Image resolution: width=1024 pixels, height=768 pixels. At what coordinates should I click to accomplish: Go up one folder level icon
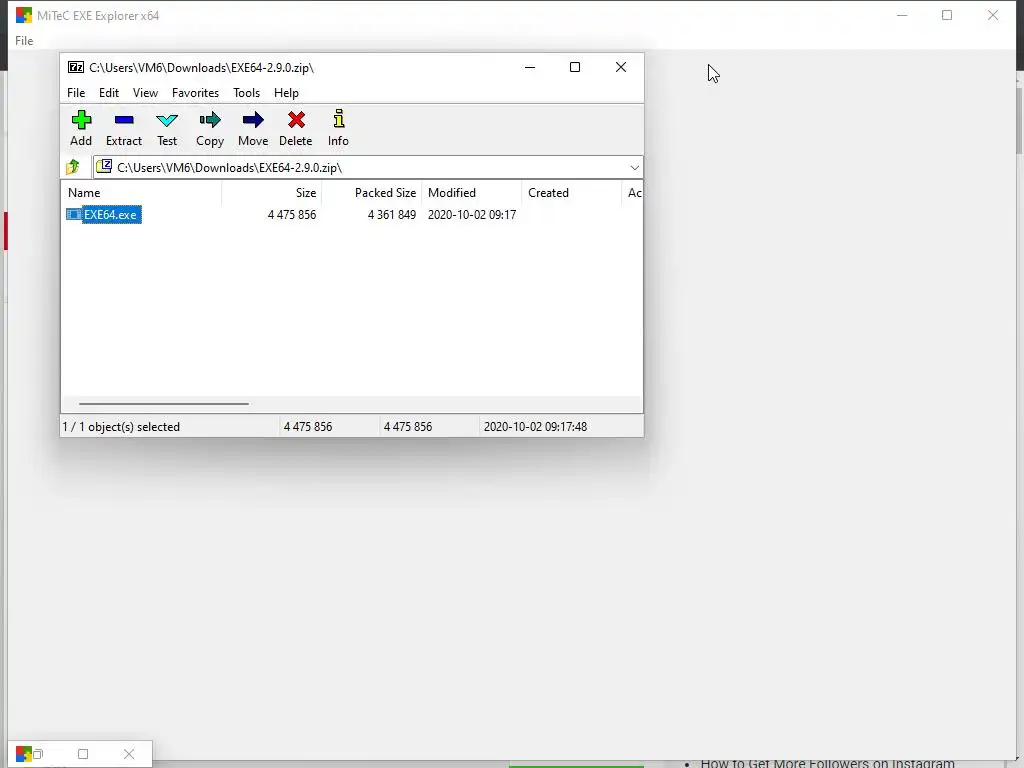click(72, 167)
